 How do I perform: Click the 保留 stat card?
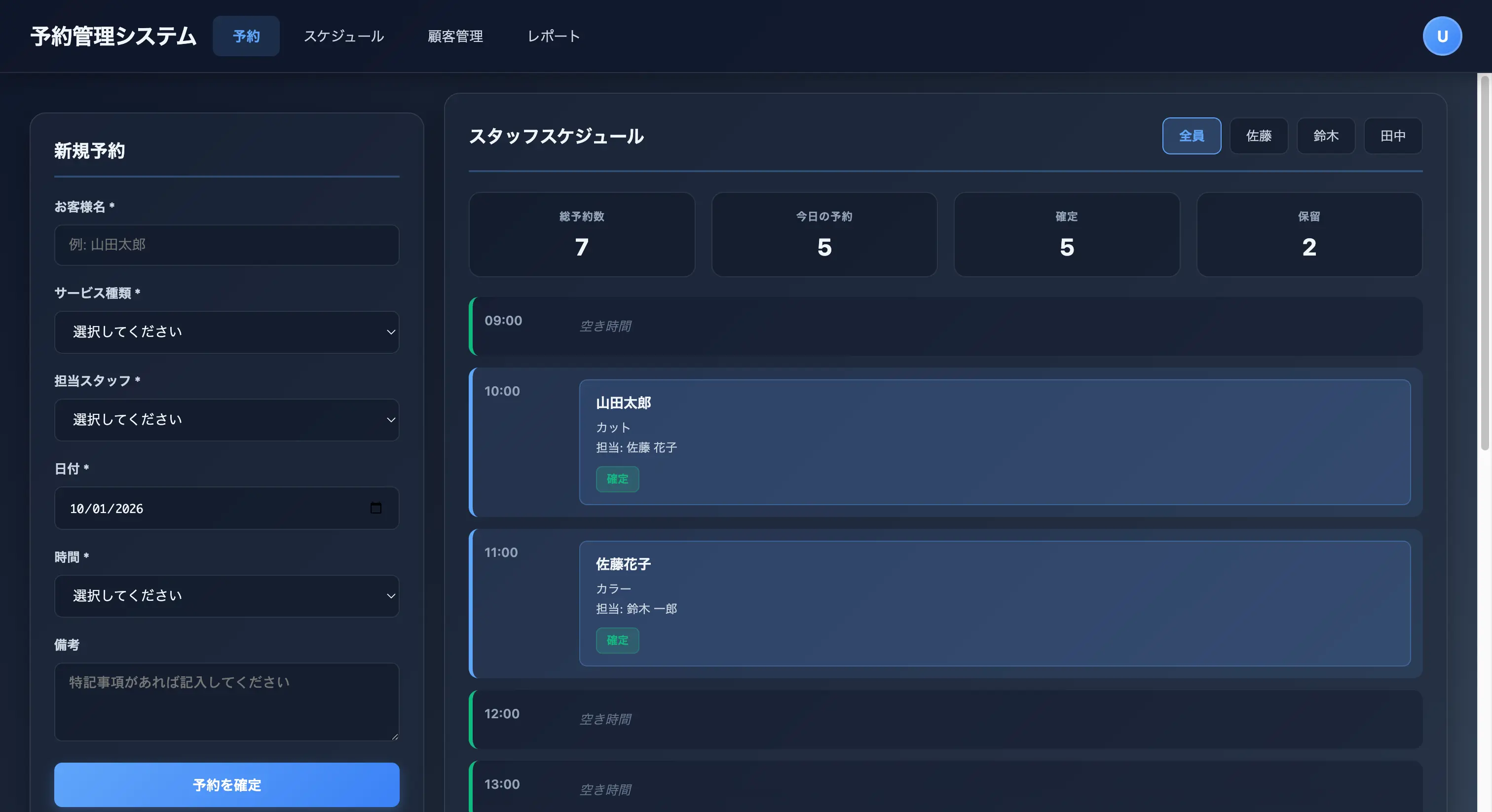[1309, 234]
